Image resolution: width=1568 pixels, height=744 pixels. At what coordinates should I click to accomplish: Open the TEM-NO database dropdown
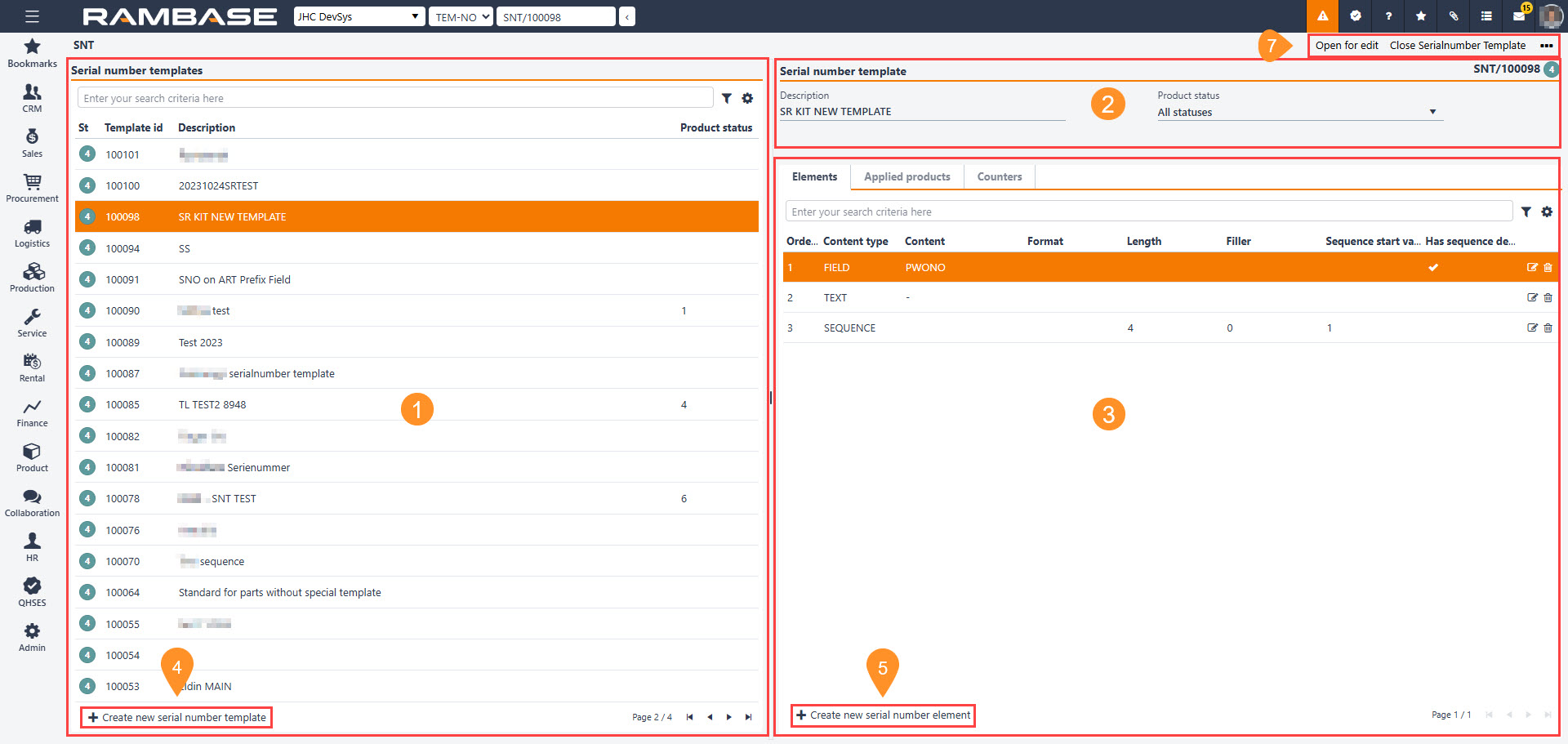[x=461, y=16]
